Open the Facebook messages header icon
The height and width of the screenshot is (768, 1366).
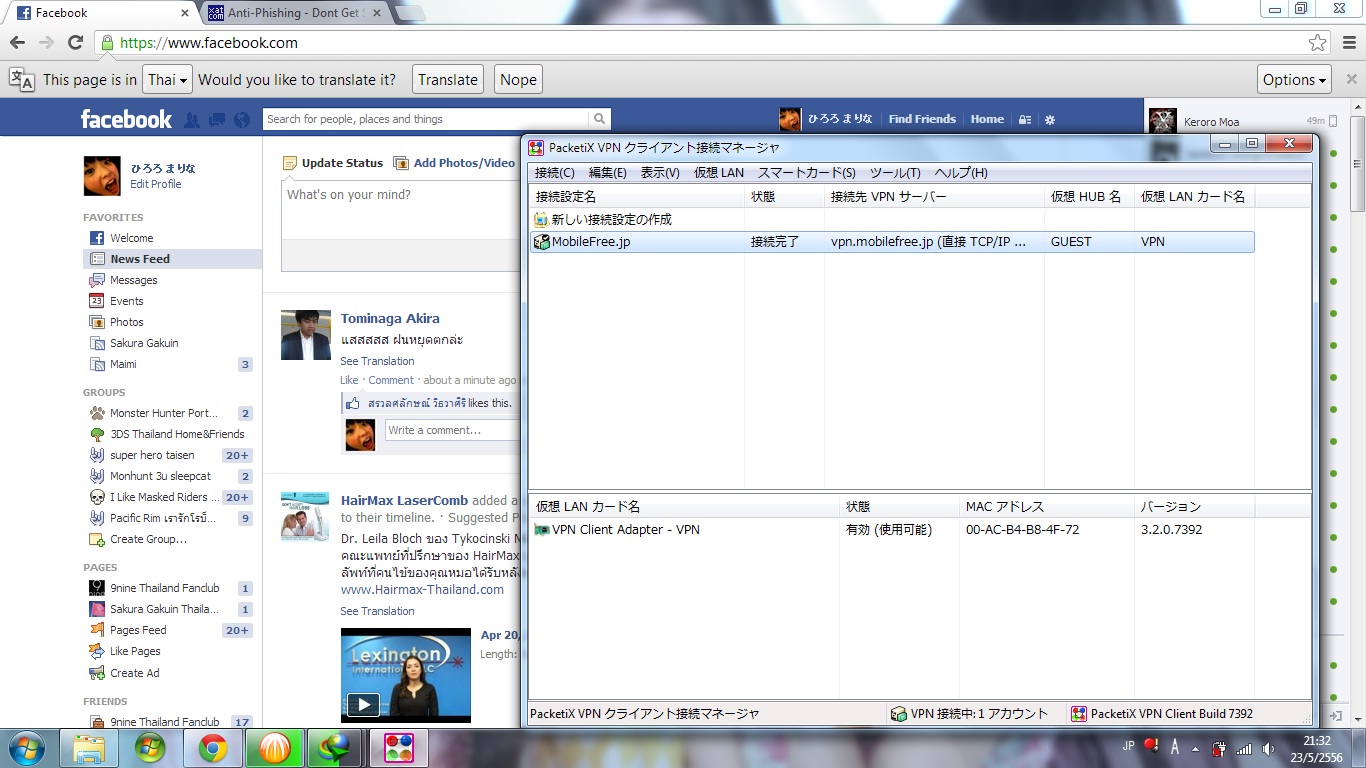(x=217, y=119)
